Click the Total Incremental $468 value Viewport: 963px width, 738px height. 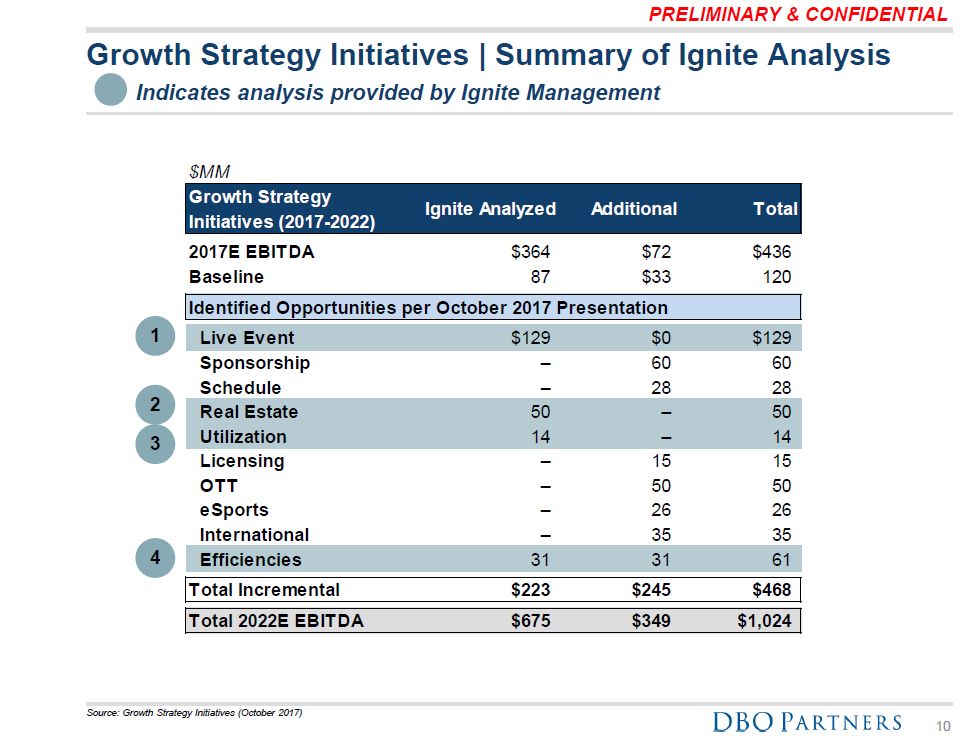[x=769, y=590]
